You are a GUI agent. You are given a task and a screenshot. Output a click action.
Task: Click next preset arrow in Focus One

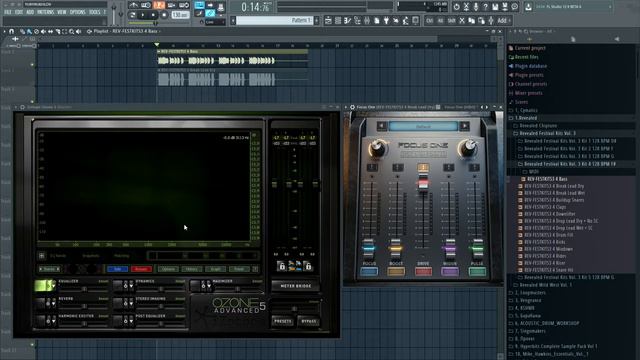(464, 126)
